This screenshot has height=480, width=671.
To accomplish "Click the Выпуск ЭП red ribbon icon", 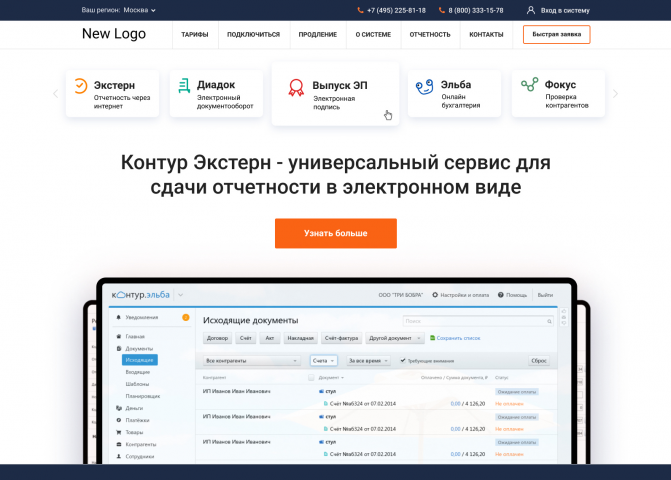I will [296, 87].
